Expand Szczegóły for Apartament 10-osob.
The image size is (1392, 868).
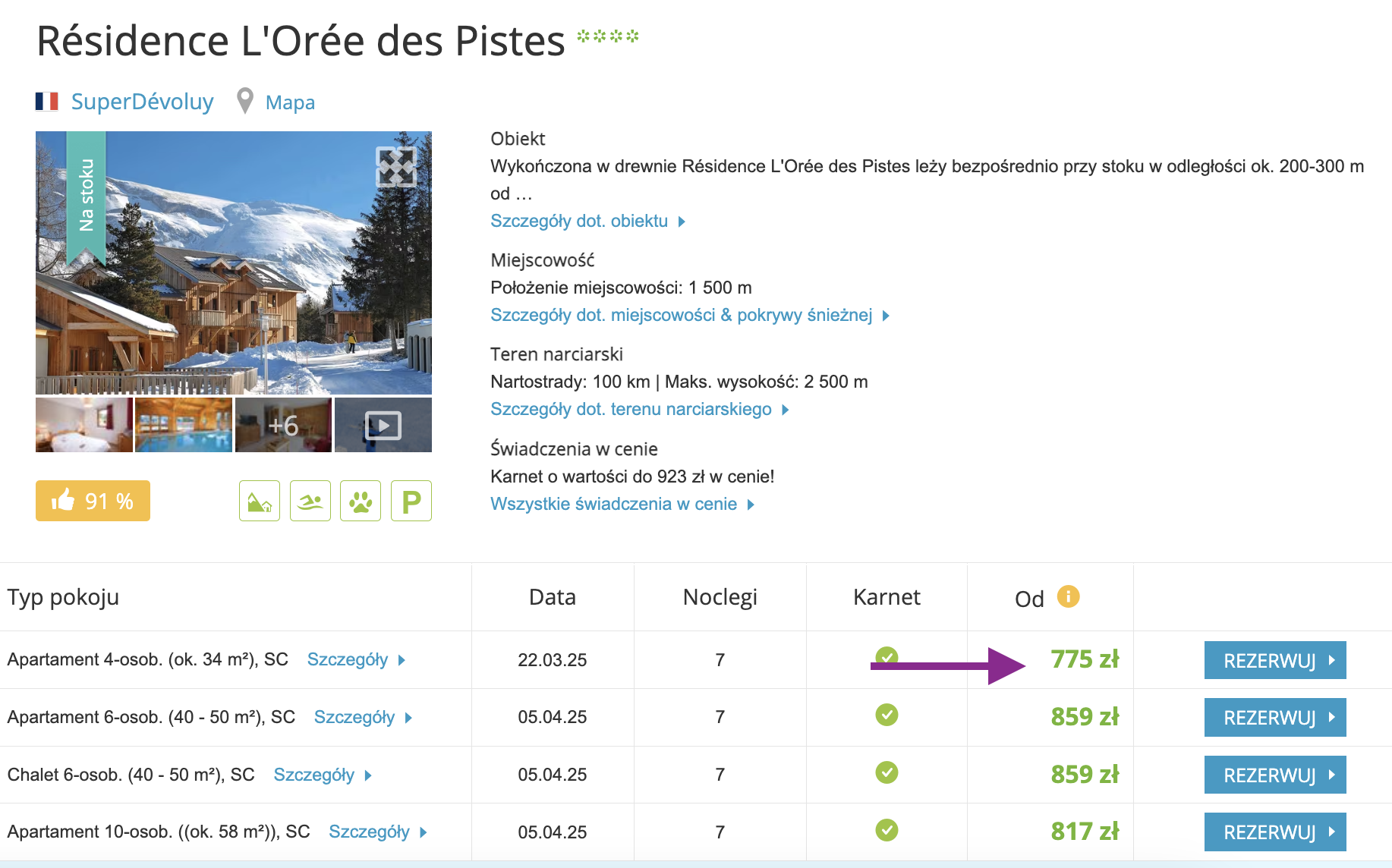[378, 832]
